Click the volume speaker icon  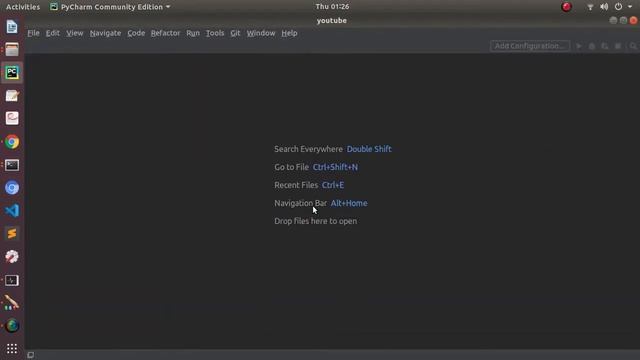pos(604,7)
